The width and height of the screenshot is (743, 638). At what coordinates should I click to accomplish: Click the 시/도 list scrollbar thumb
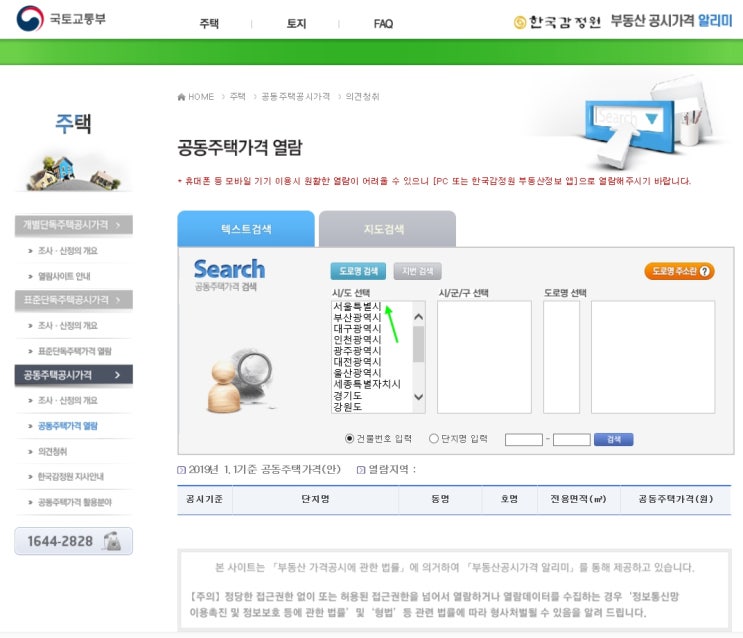418,344
